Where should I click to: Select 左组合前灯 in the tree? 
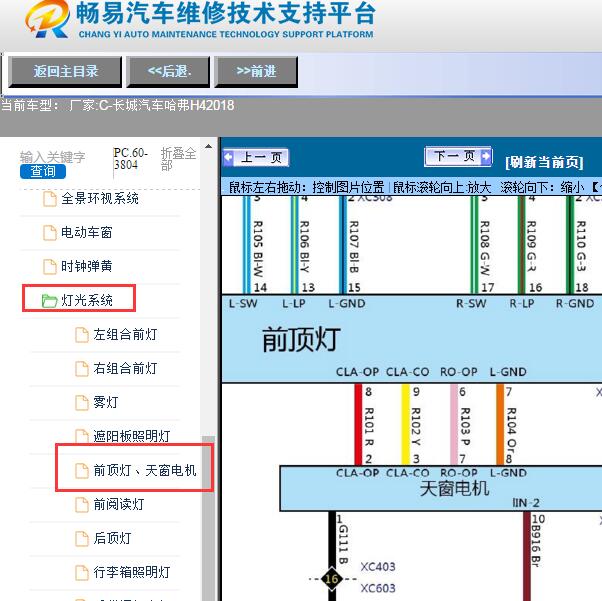(x=125, y=334)
